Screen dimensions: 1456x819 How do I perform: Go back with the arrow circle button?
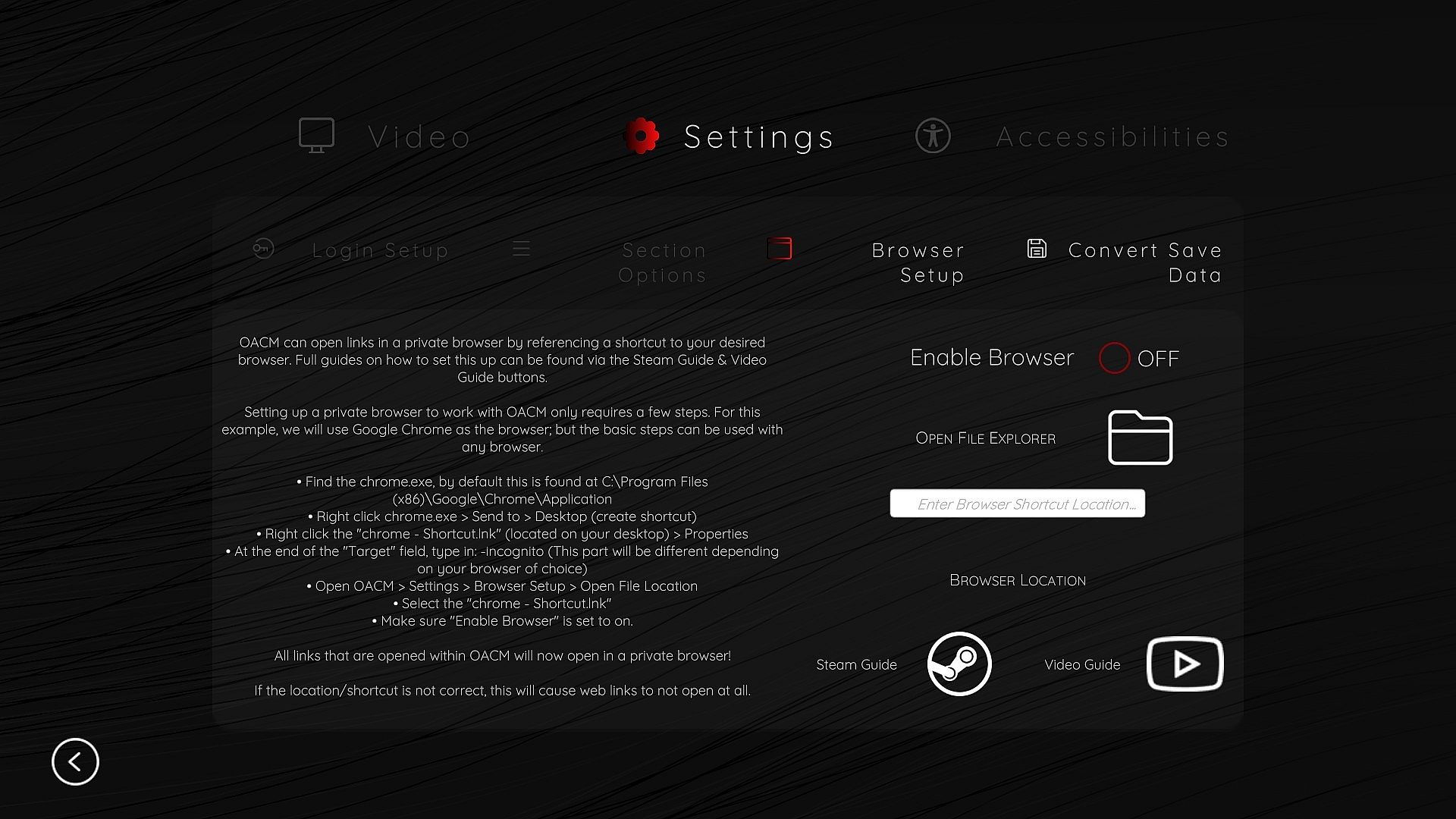coord(75,761)
